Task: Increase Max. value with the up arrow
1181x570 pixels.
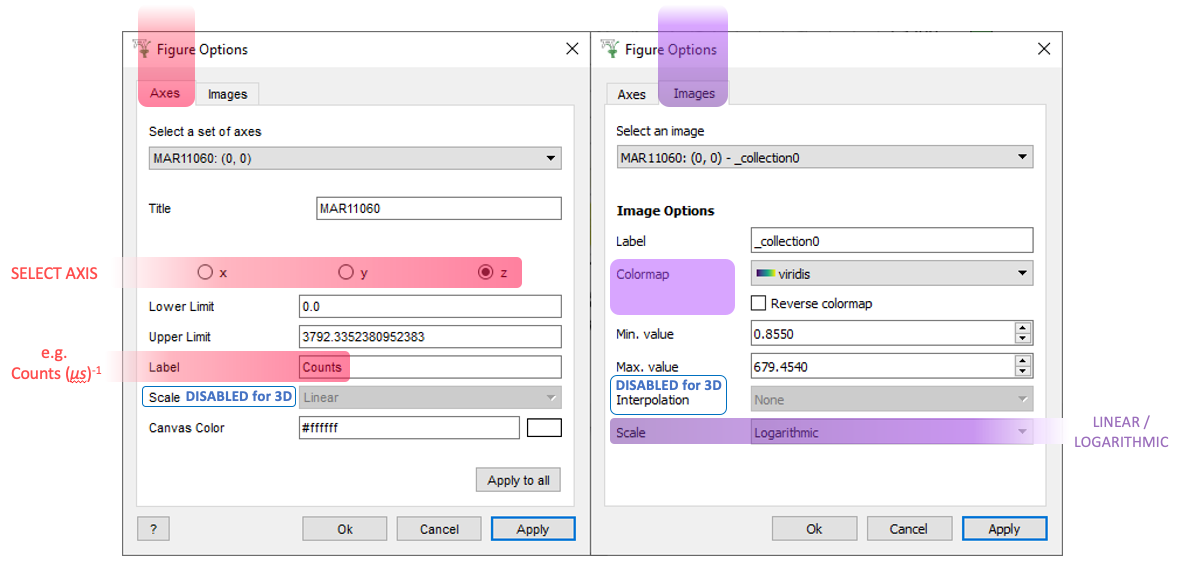Action: click(1023, 361)
